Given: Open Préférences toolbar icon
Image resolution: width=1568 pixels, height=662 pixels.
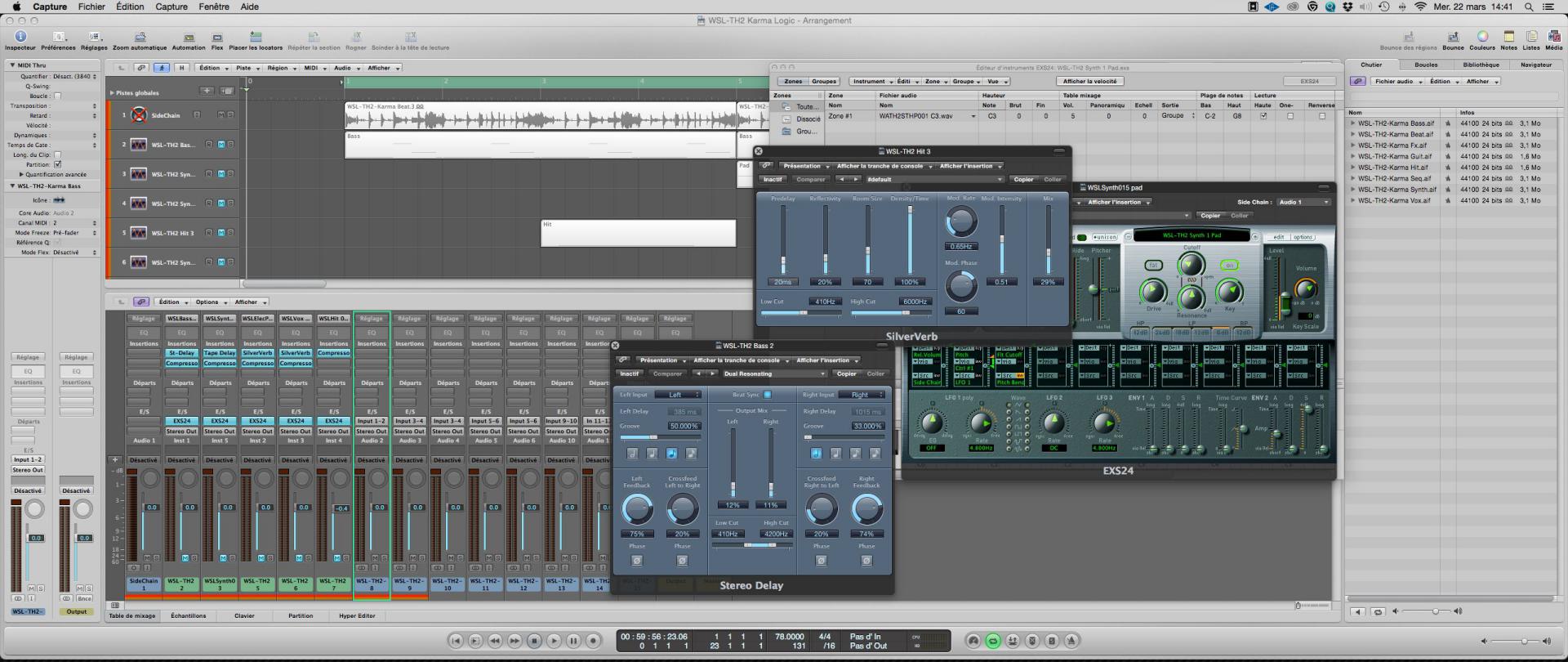Looking at the screenshot, I should click(58, 36).
